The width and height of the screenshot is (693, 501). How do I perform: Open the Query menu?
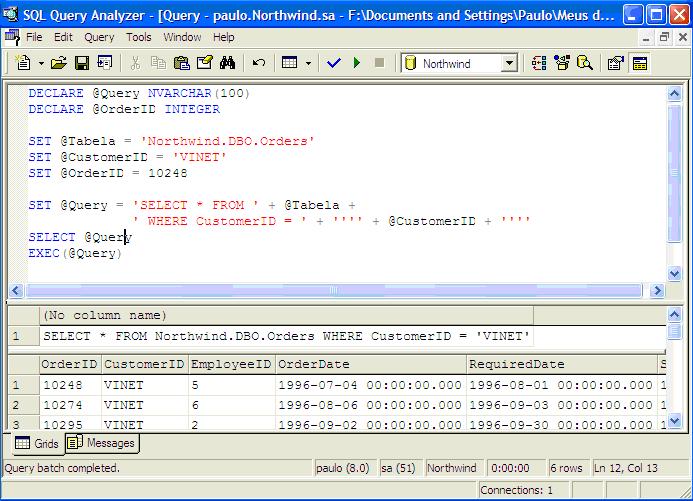[x=99, y=37]
